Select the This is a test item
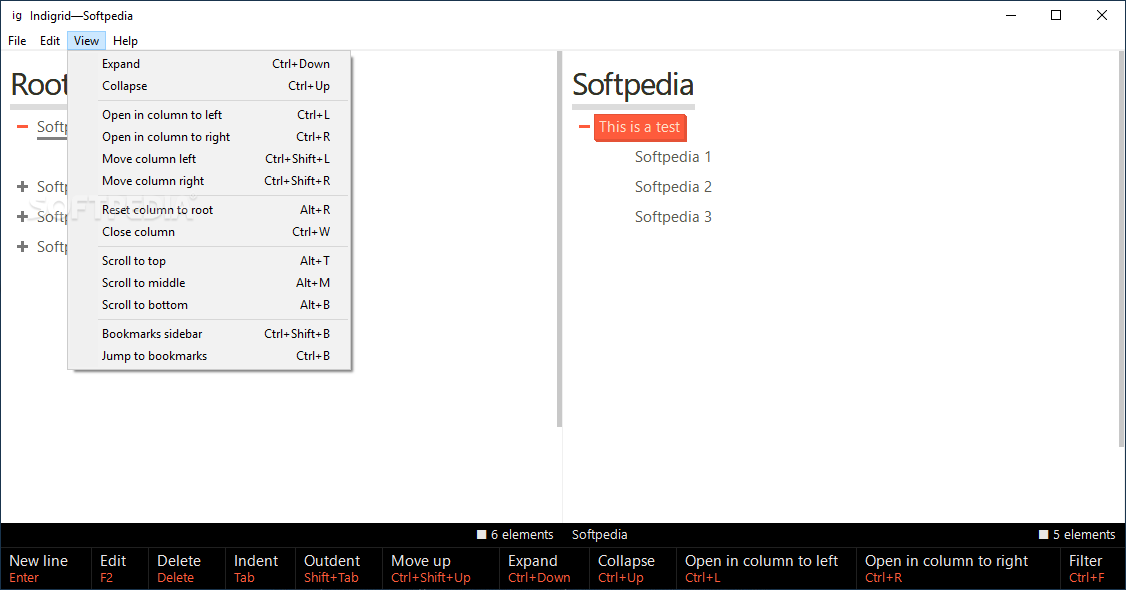 pyautogui.click(x=640, y=127)
